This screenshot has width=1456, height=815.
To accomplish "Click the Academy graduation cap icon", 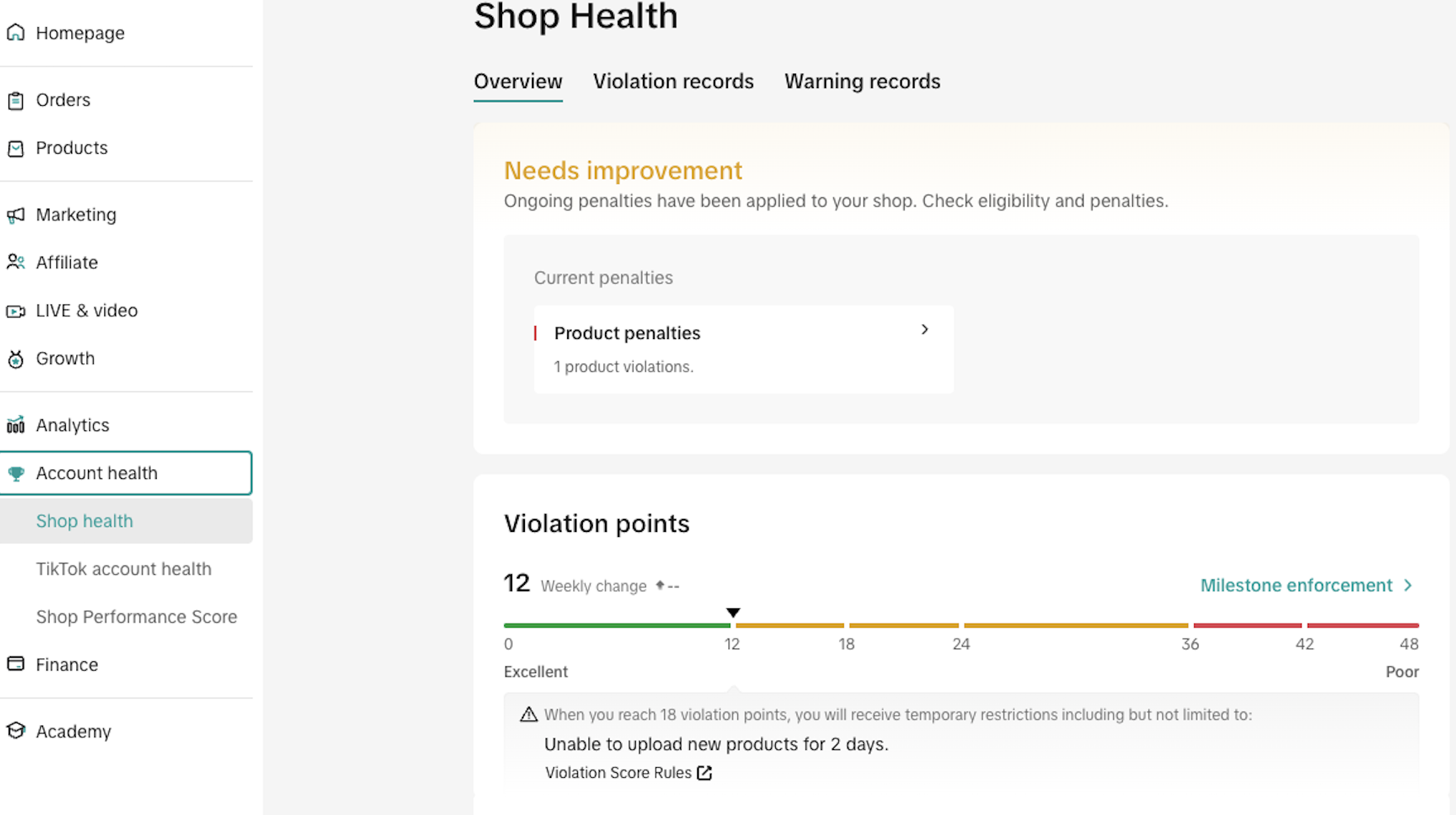I will coord(16,731).
